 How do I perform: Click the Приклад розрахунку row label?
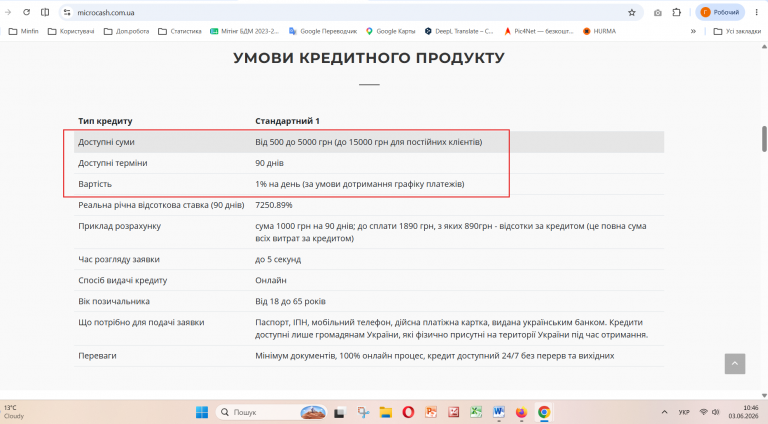pos(120,226)
